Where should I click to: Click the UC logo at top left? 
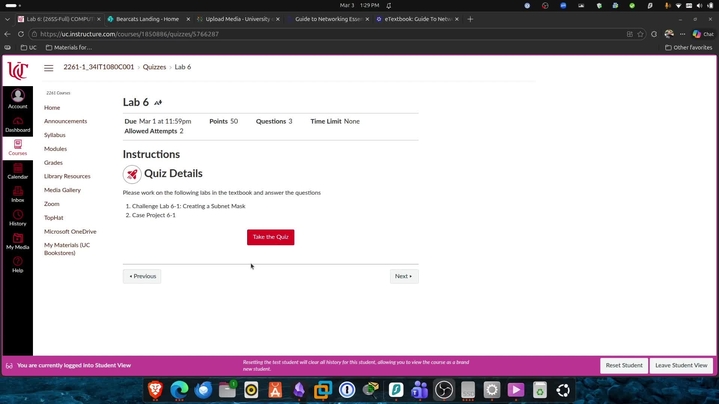click(x=17, y=70)
